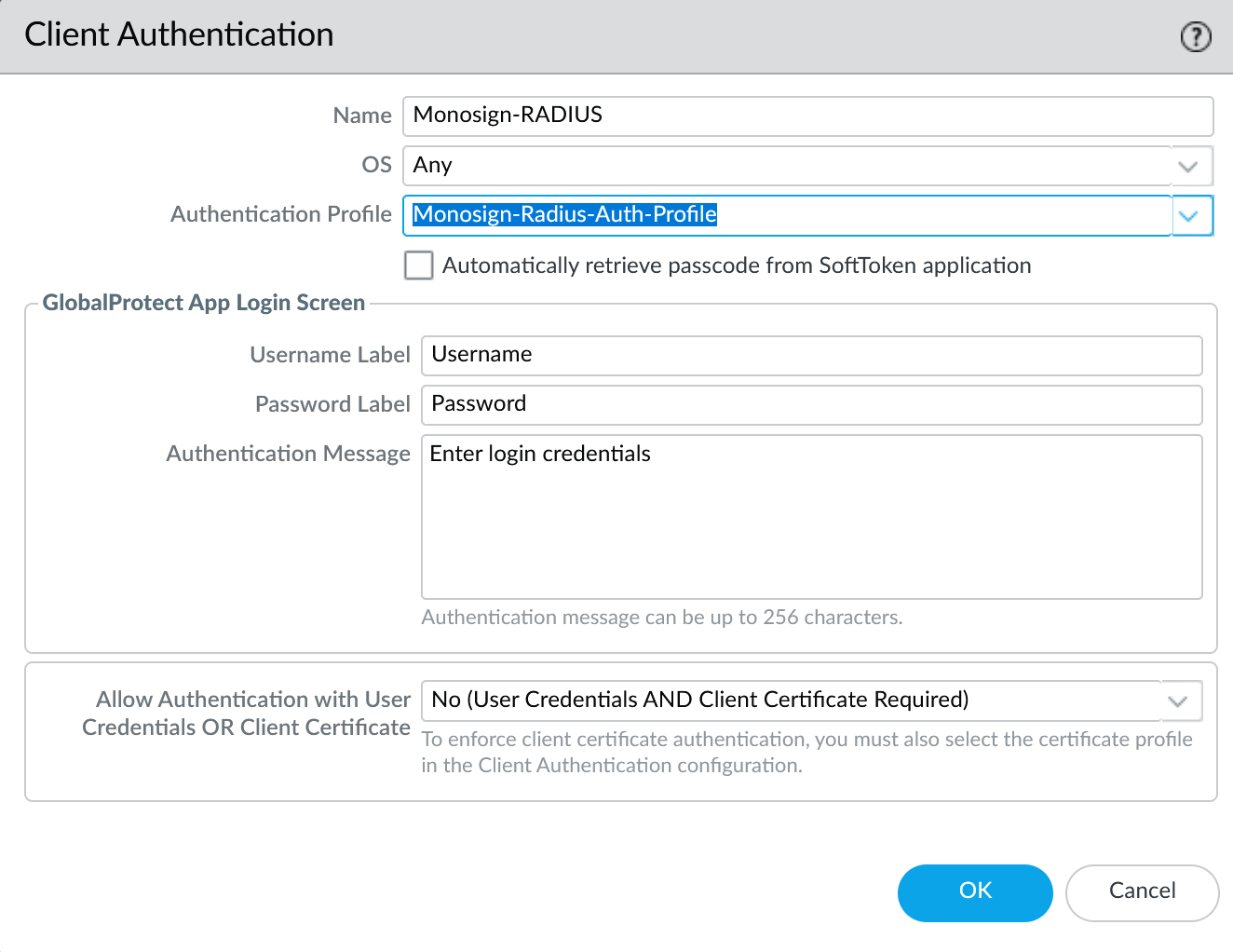
Task: Click the OS combo box showing Any
Action: [x=786, y=166]
